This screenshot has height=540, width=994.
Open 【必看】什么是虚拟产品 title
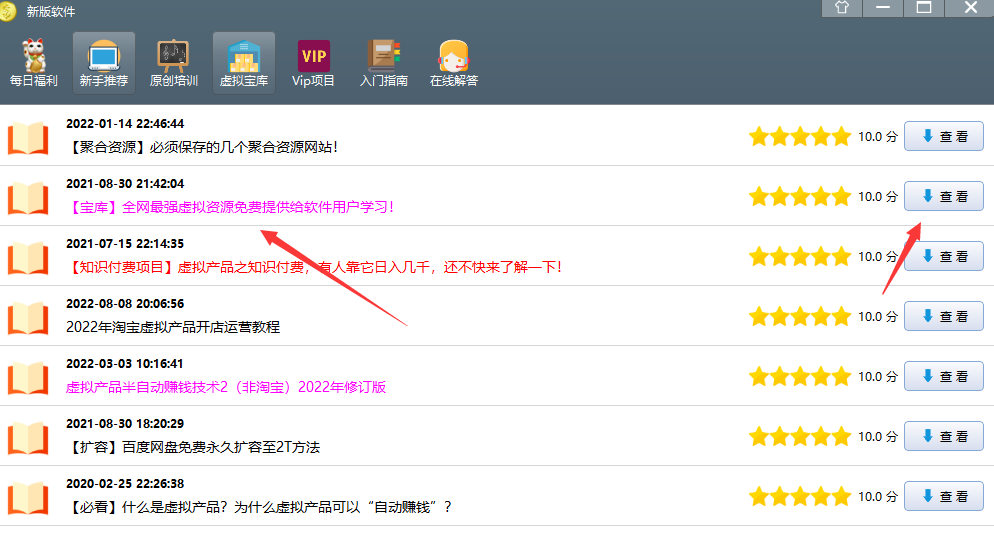tap(259, 507)
